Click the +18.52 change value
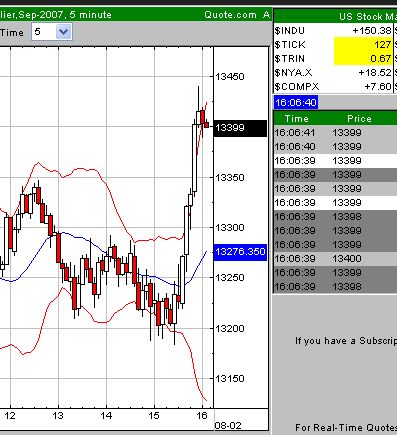 point(375,73)
